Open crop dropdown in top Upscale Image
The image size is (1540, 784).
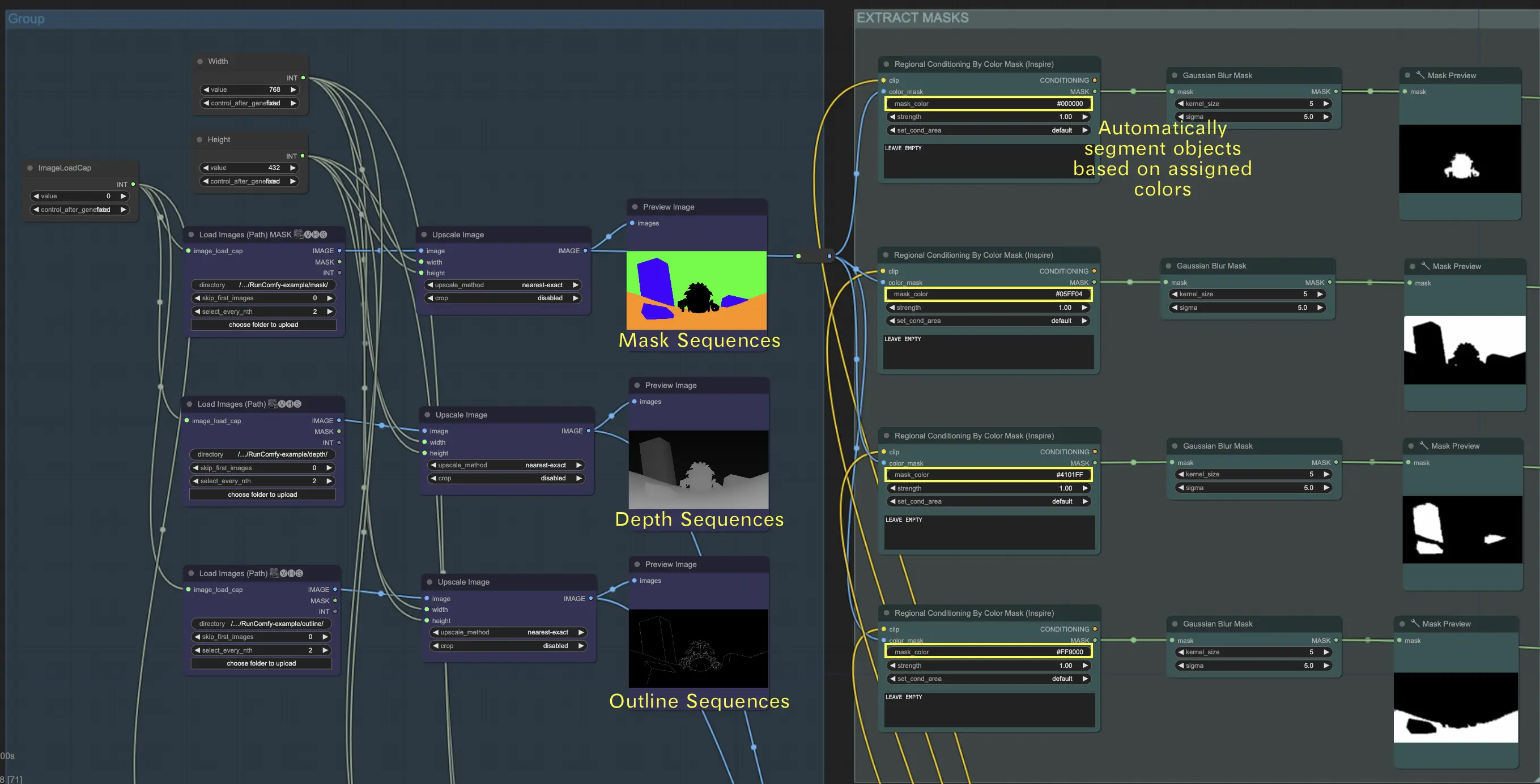tap(503, 298)
